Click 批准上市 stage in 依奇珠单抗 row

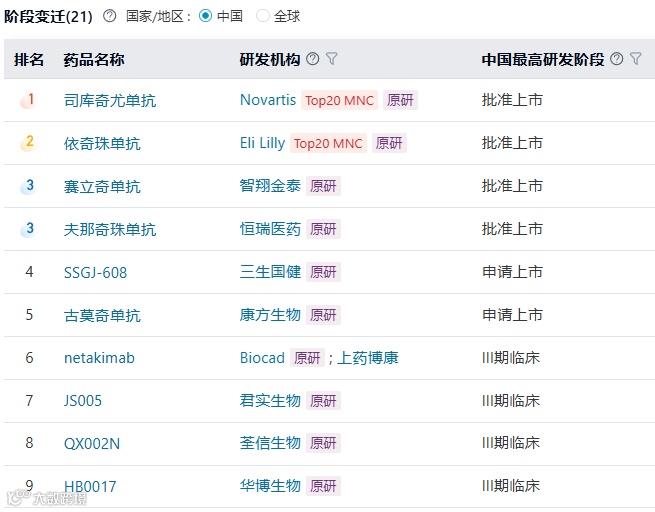coord(512,143)
